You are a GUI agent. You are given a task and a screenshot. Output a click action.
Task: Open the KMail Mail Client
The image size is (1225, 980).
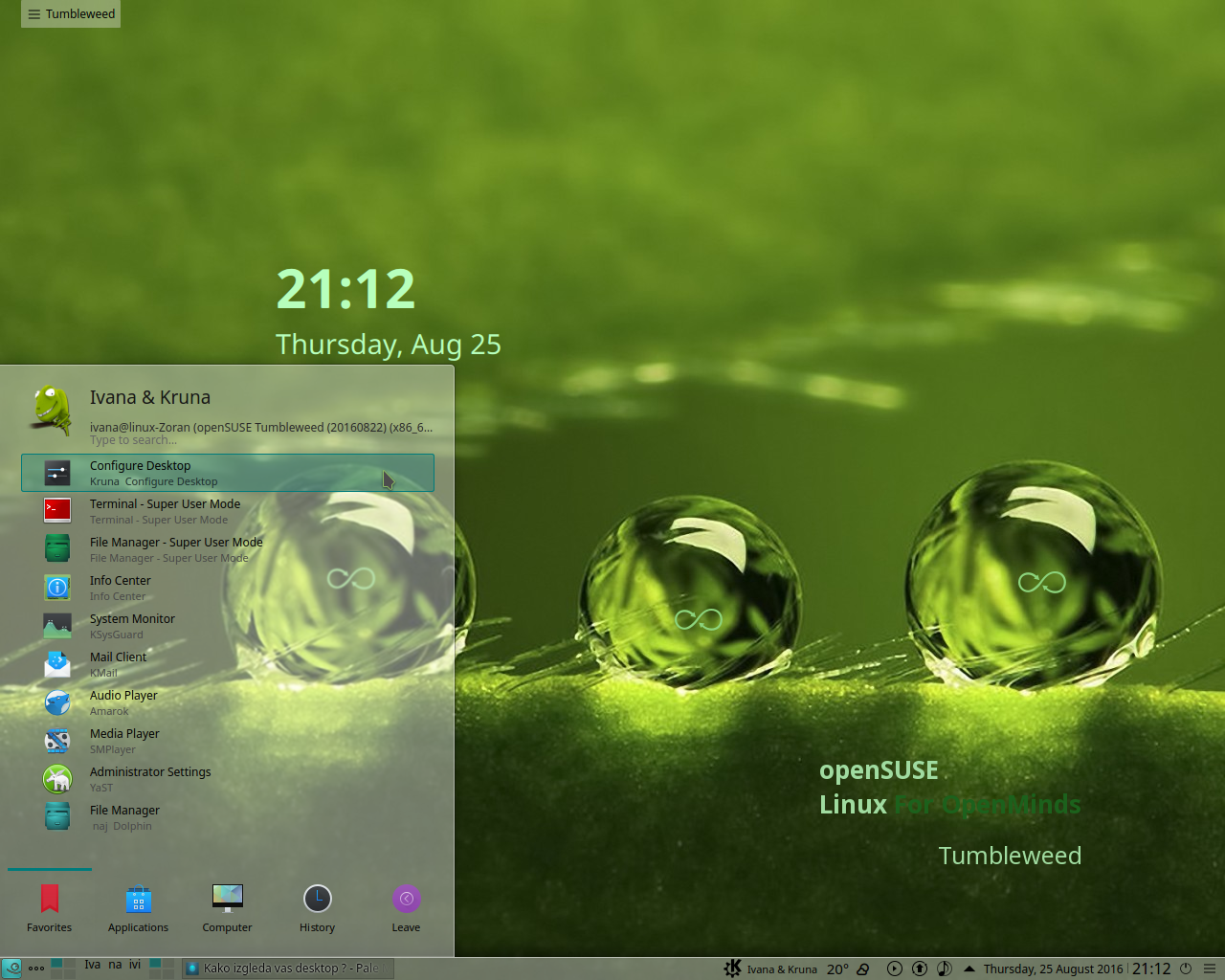coord(228,664)
